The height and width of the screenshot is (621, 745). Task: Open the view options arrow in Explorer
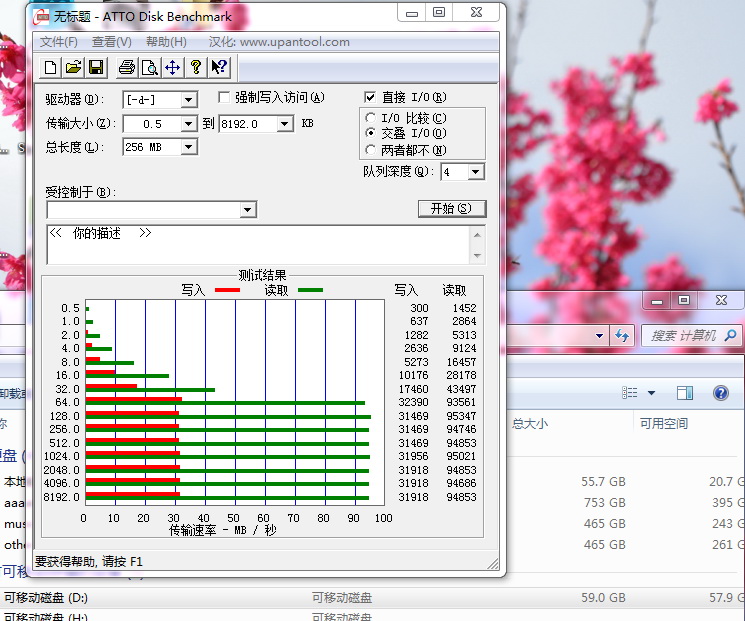coord(651,393)
